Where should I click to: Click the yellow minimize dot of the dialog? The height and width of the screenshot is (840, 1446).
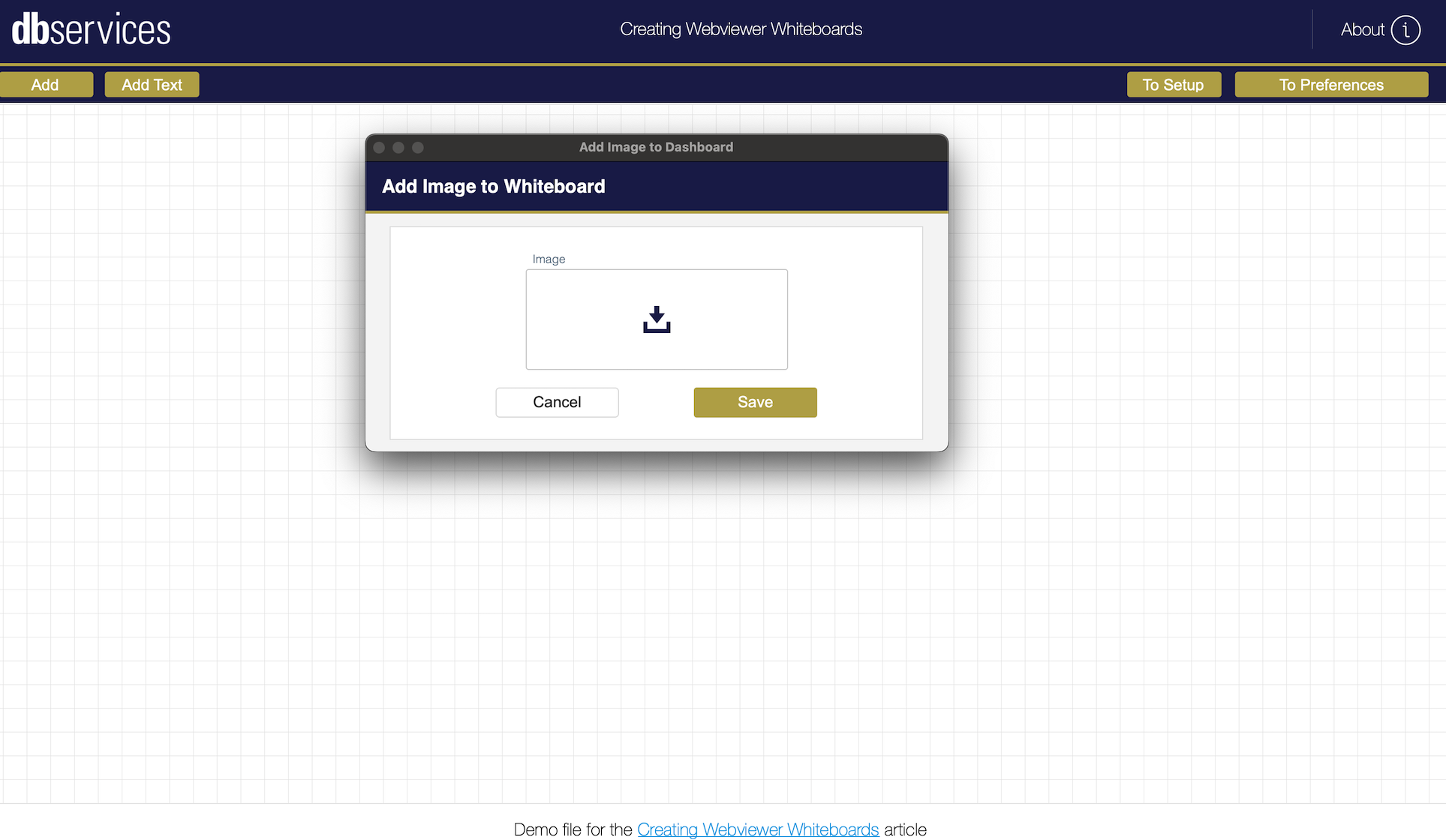pyautogui.click(x=398, y=148)
